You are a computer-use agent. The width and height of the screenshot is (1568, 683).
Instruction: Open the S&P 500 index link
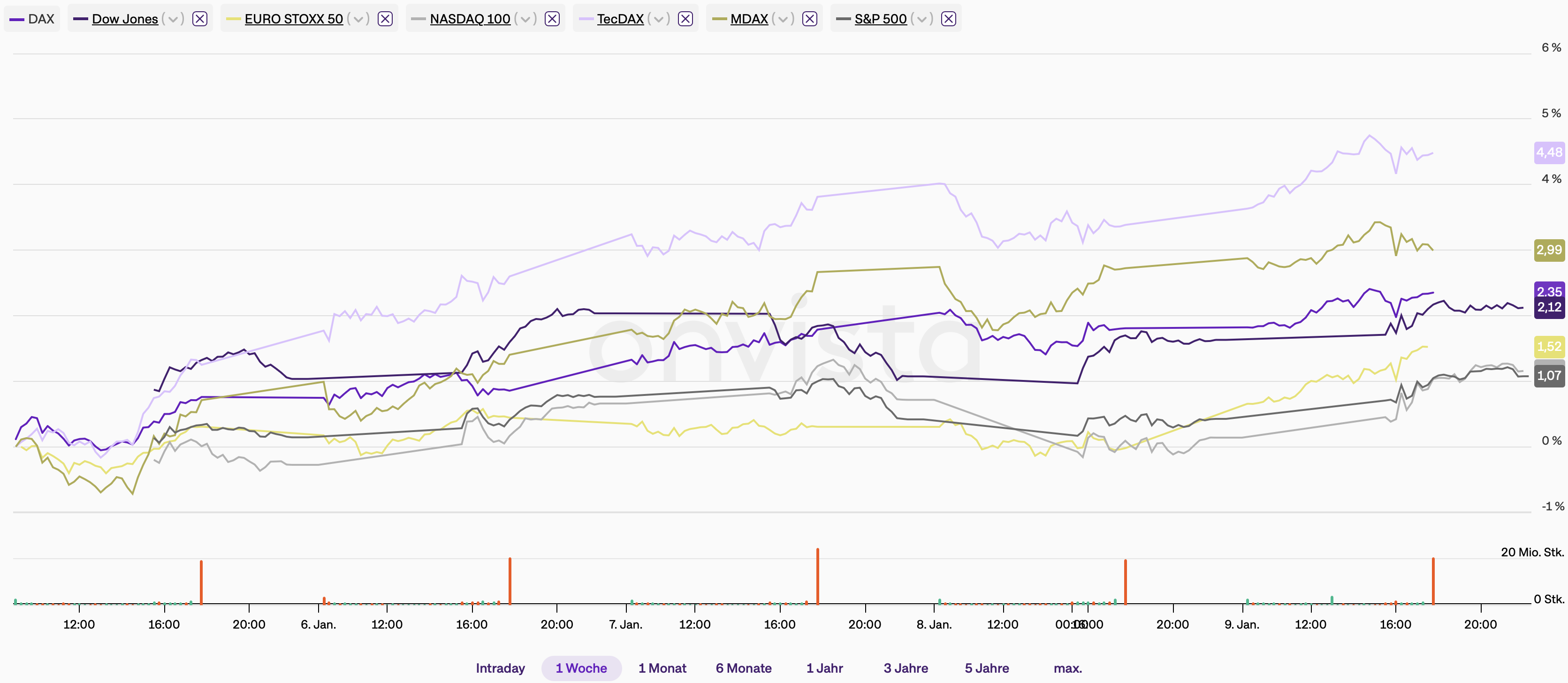[x=880, y=19]
